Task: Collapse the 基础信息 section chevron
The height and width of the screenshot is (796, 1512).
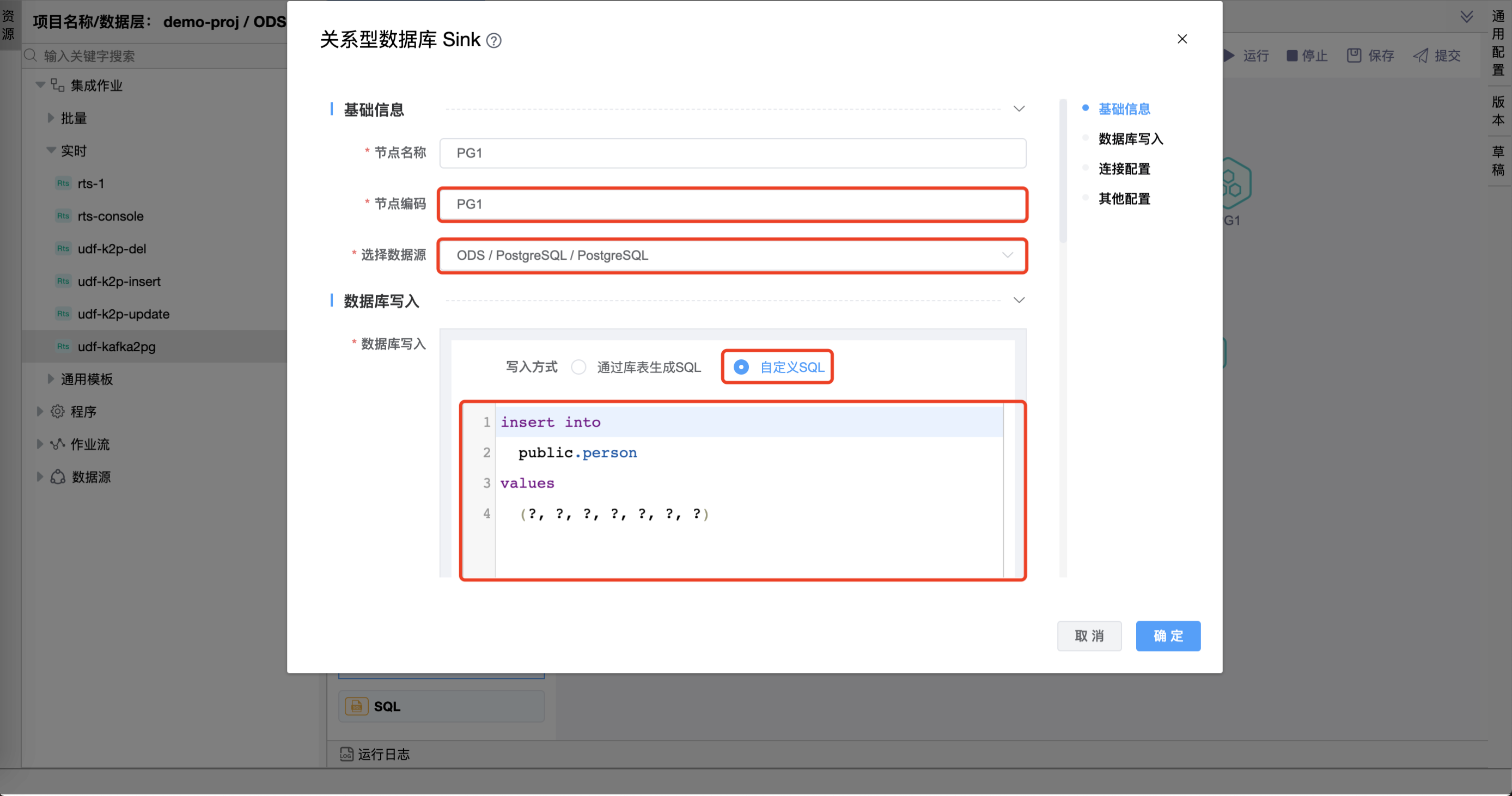Action: tap(1019, 109)
